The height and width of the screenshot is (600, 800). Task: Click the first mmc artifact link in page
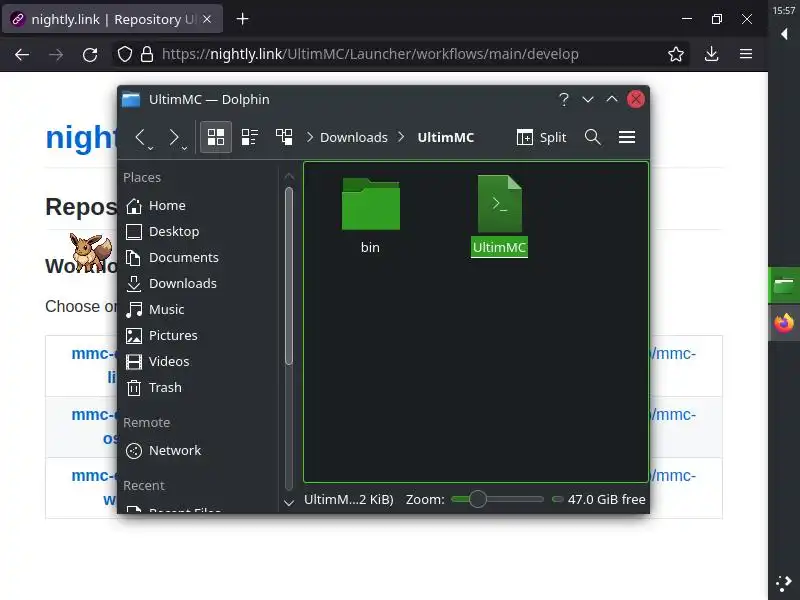(x=94, y=365)
